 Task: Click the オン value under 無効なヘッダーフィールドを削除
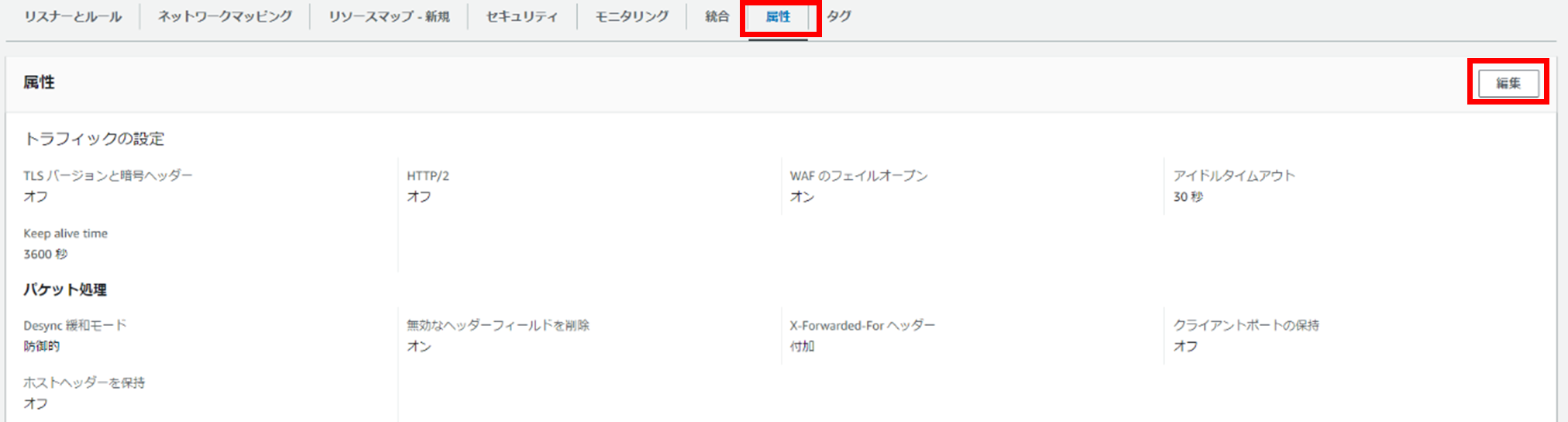419,346
